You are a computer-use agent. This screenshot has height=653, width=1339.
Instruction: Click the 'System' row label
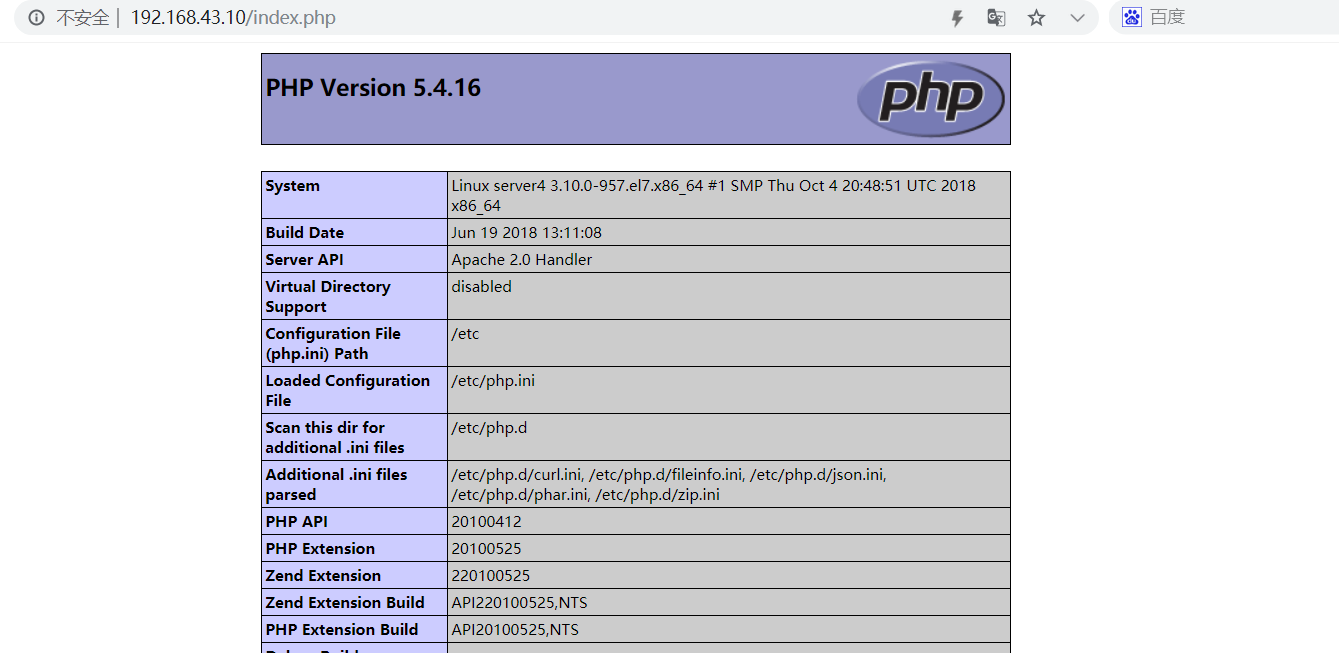293,186
